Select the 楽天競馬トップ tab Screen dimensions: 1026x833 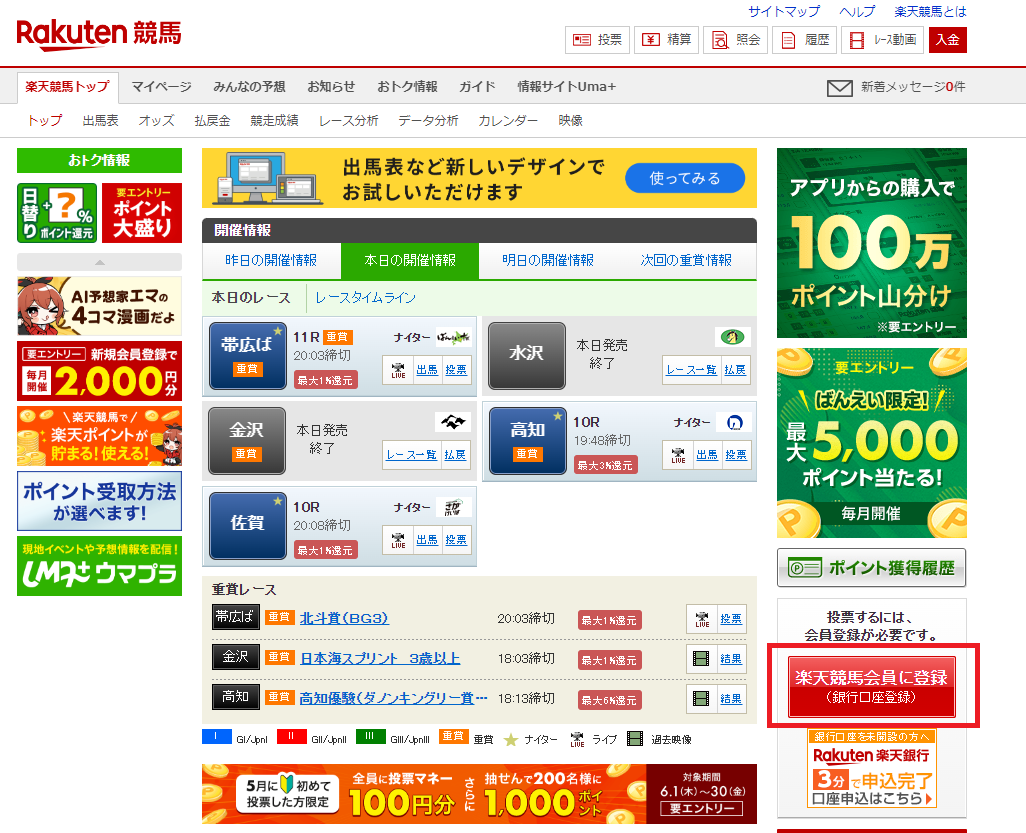coord(67,87)
